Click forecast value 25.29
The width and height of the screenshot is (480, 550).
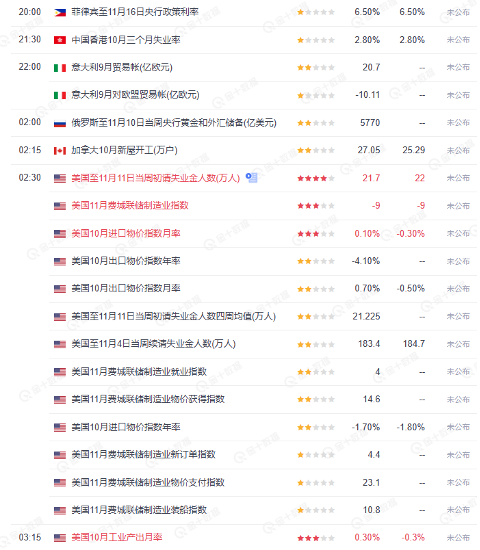pos(414,150)
